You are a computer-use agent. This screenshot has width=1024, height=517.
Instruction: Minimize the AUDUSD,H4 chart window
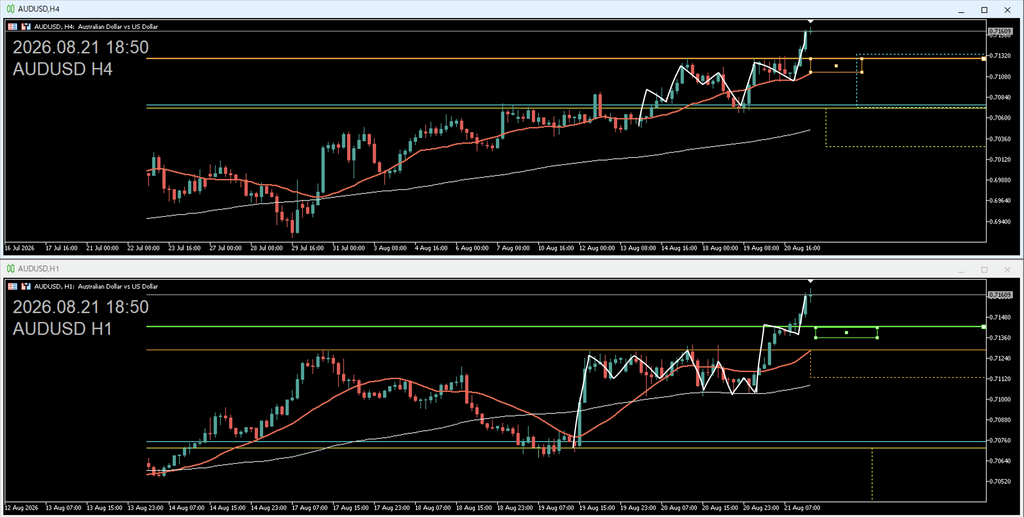point(961,10)
